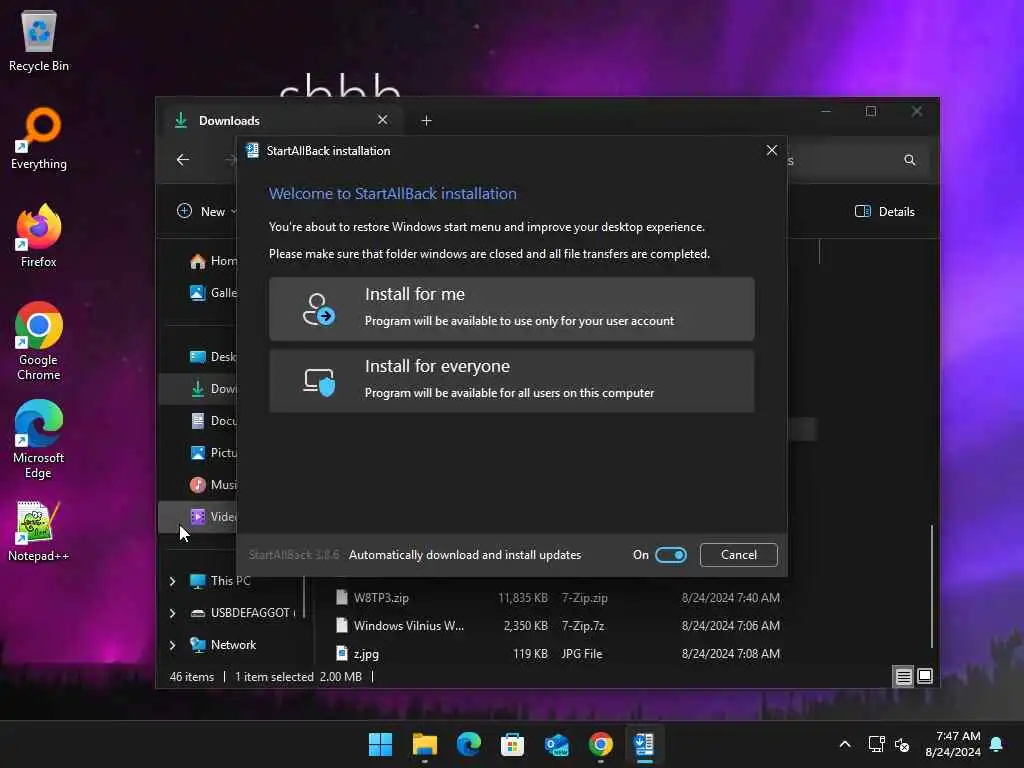The width and height of the screenshot is (1024, 768).
Task: Select the z.jpg file
Action: (357, 654)
